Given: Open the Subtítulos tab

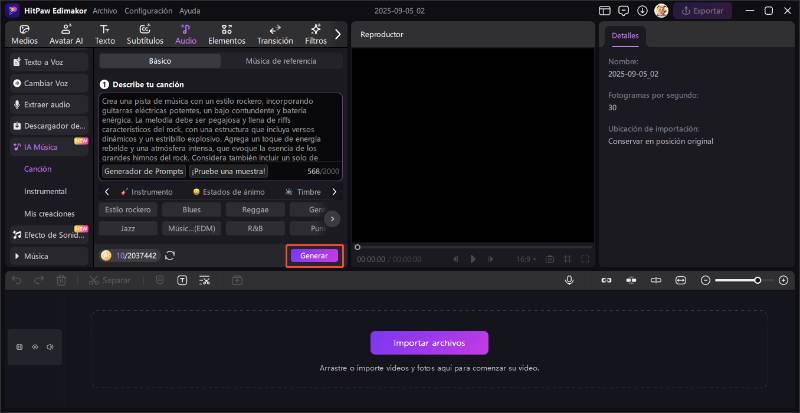Looking at the screenshot, I should (145, 35).
